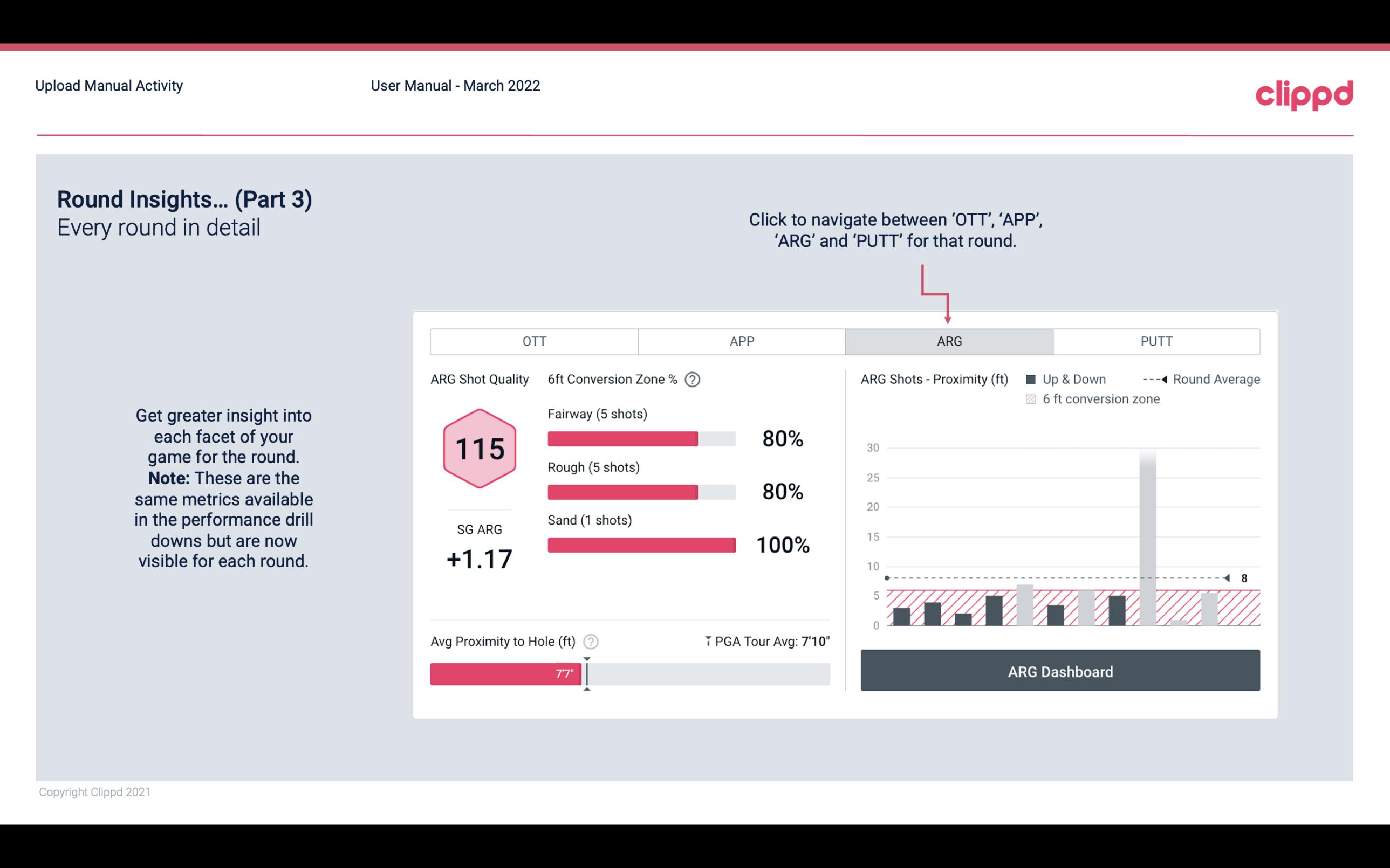Image resolution: width=1390 pixels, height=868 pixels.
Task: Click the Sand shots 100% bar
Action: [640, 544]
